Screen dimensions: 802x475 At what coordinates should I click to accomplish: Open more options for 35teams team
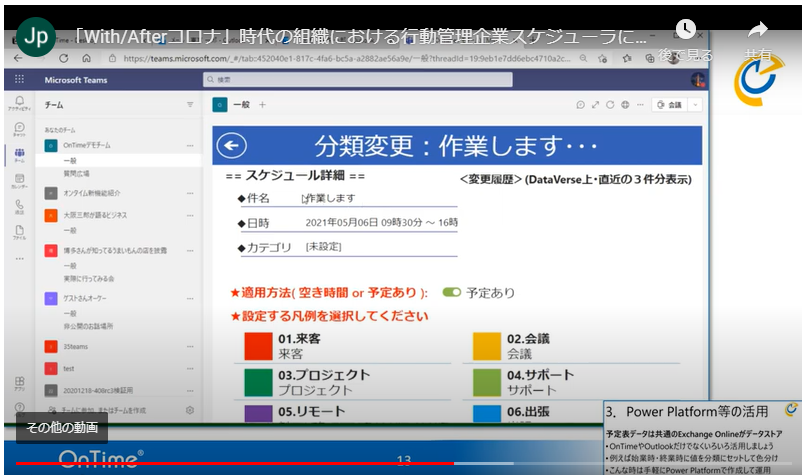pos(190,347)
